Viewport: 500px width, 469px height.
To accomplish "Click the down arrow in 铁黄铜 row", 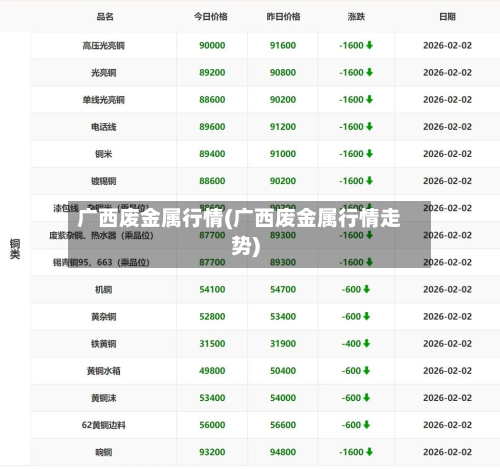I will tap(367, 343).
